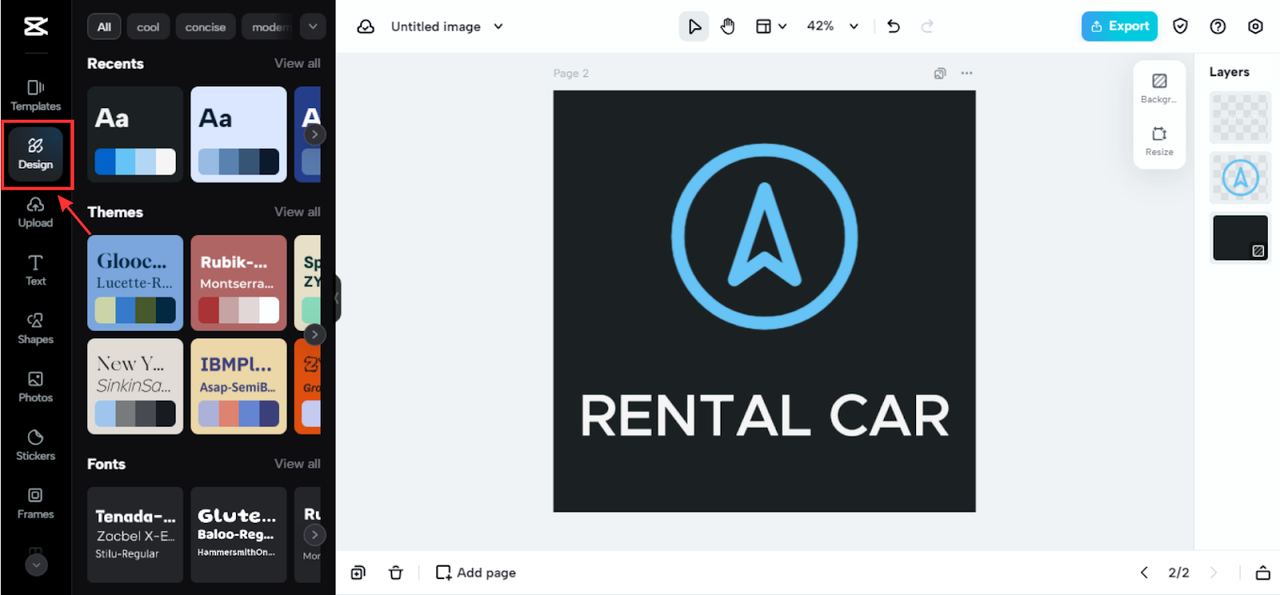The width and height of the screenshot is (1280, 595).
Task: Delete the current page trash icon
Action: click(x=396, y=573)
